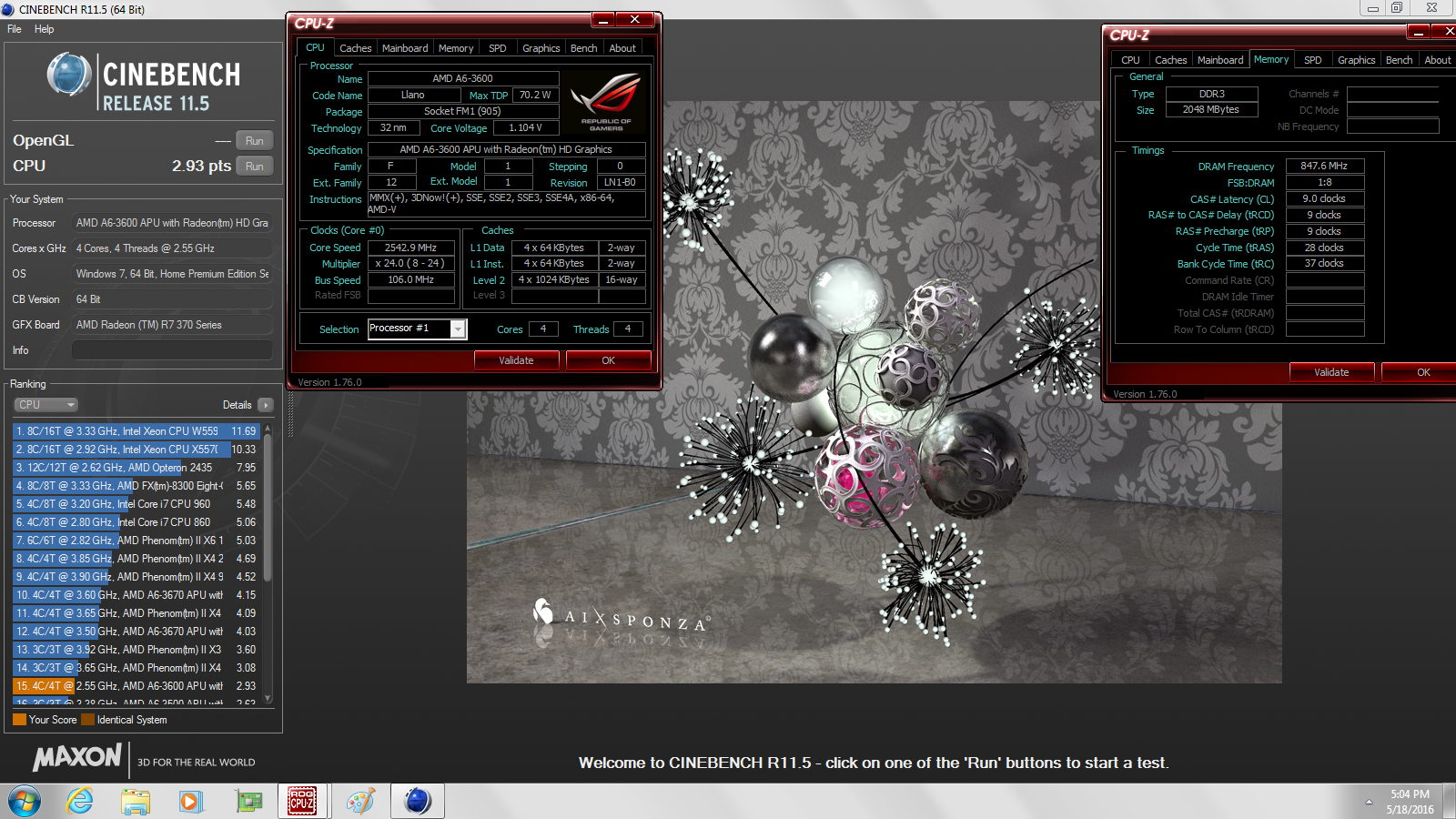This screenshot has width=1456, height=819.
Task: Click the Core Speed value field
Action: (x=410, y=248)
